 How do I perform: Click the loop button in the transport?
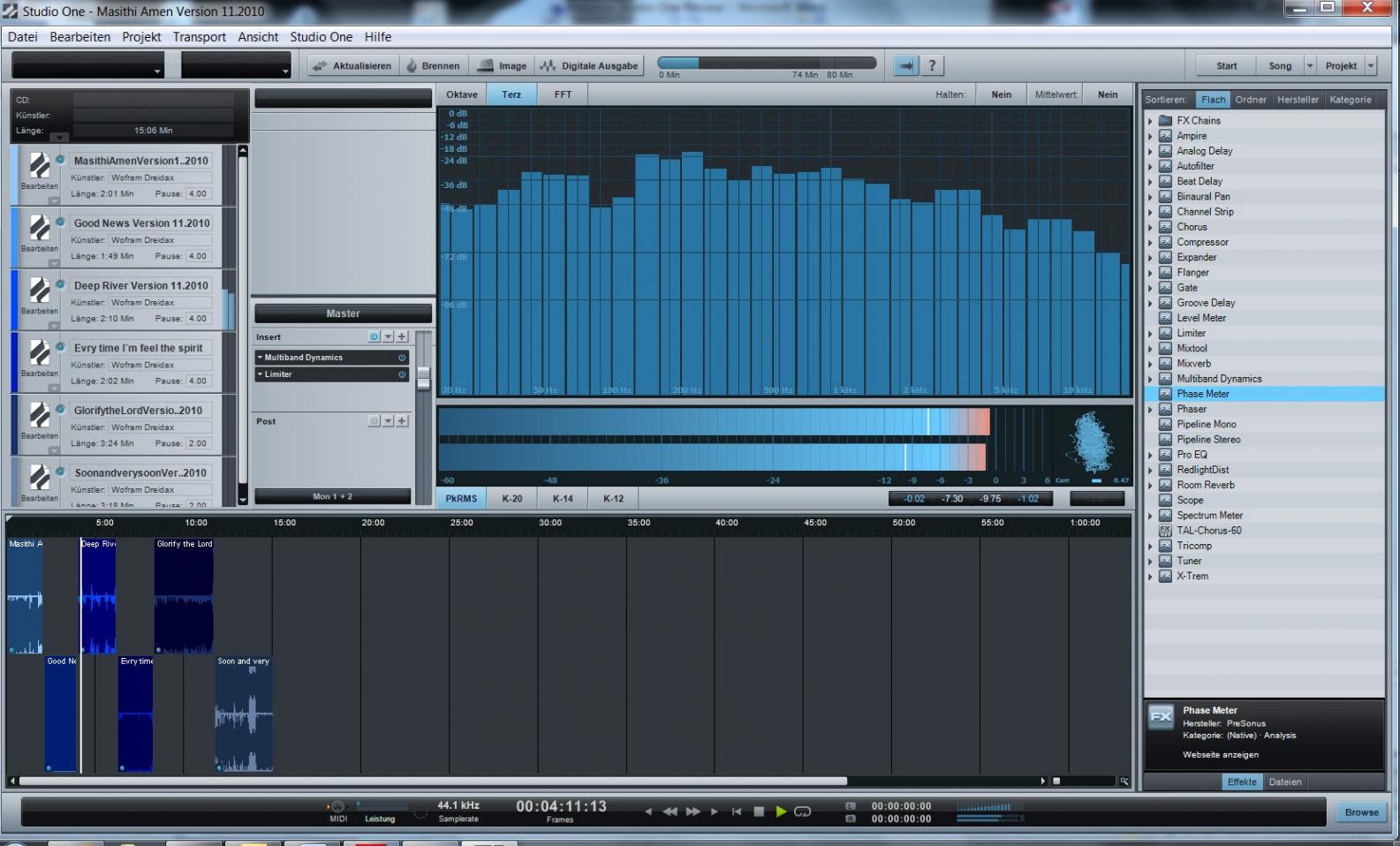(803, 812)
